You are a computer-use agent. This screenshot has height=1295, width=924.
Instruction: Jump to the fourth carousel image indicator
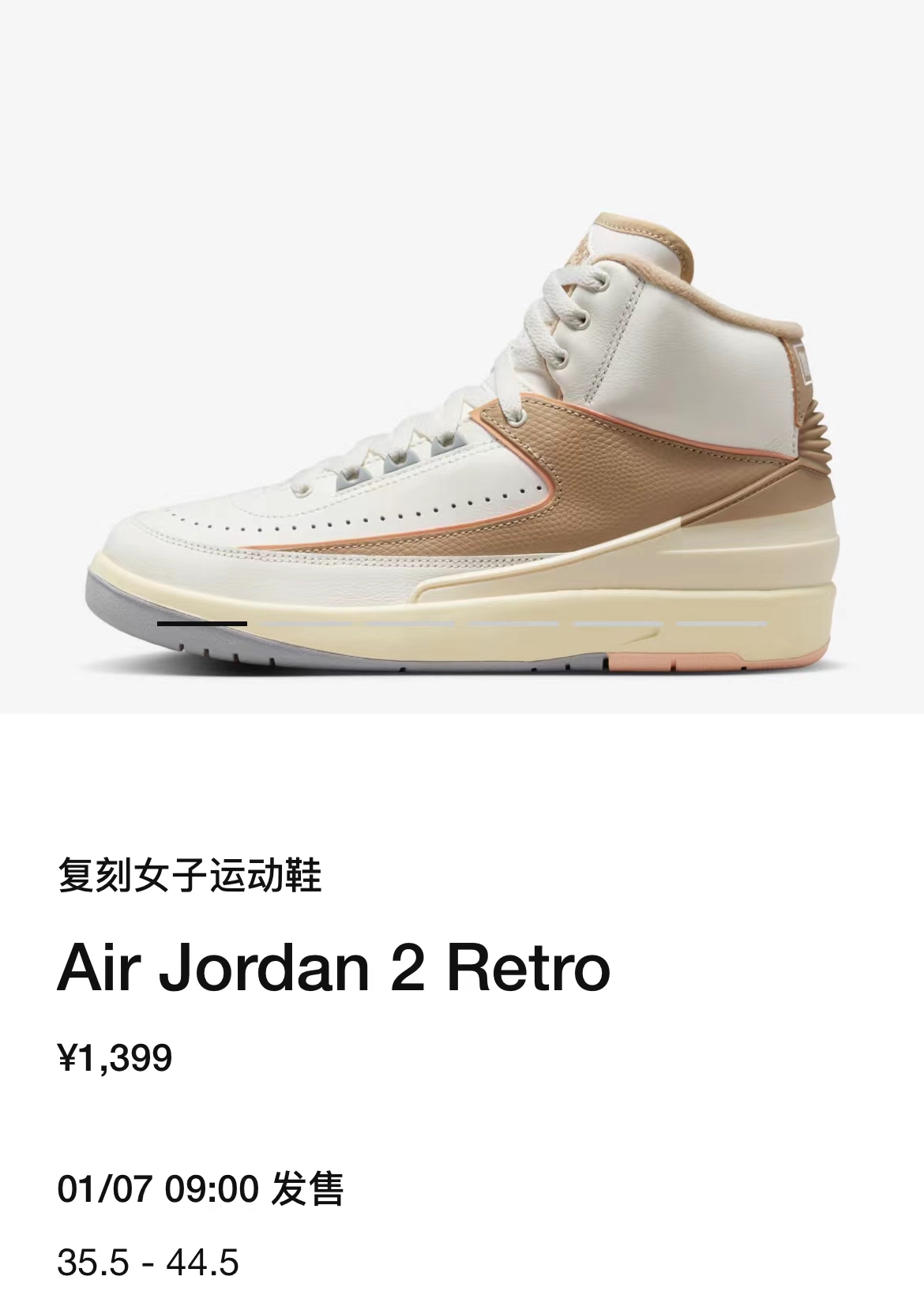pyautogui.click(x=513, y=624)
